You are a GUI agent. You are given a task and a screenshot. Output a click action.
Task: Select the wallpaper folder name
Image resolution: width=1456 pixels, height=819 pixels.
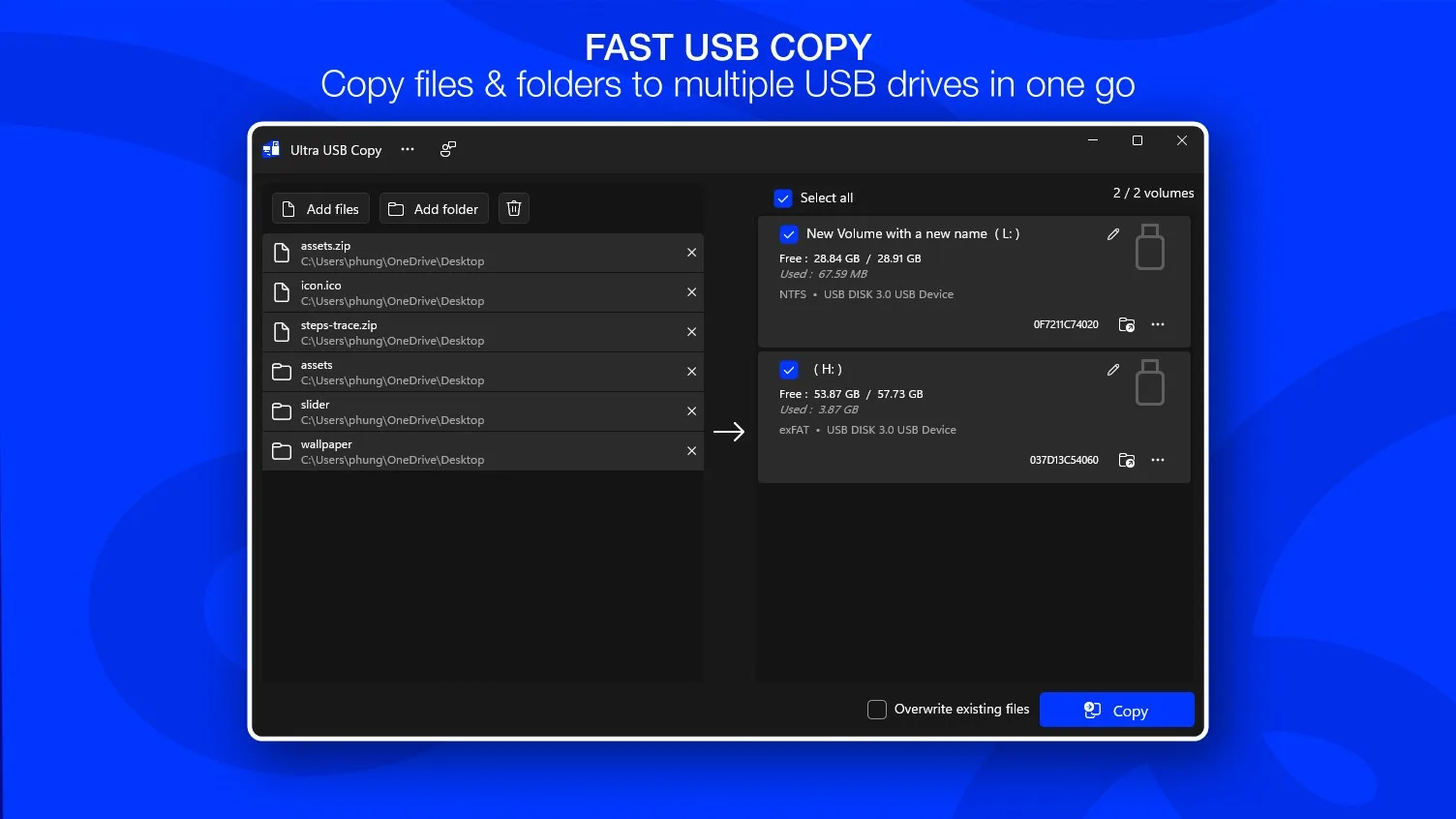(x=326, y=444)
